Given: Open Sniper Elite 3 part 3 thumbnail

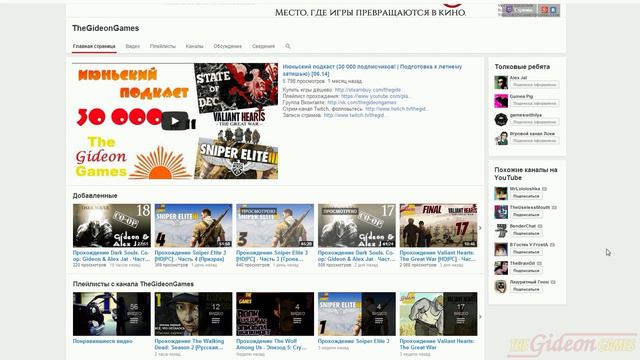Looking at the screenshot, I should coord(275,226).
